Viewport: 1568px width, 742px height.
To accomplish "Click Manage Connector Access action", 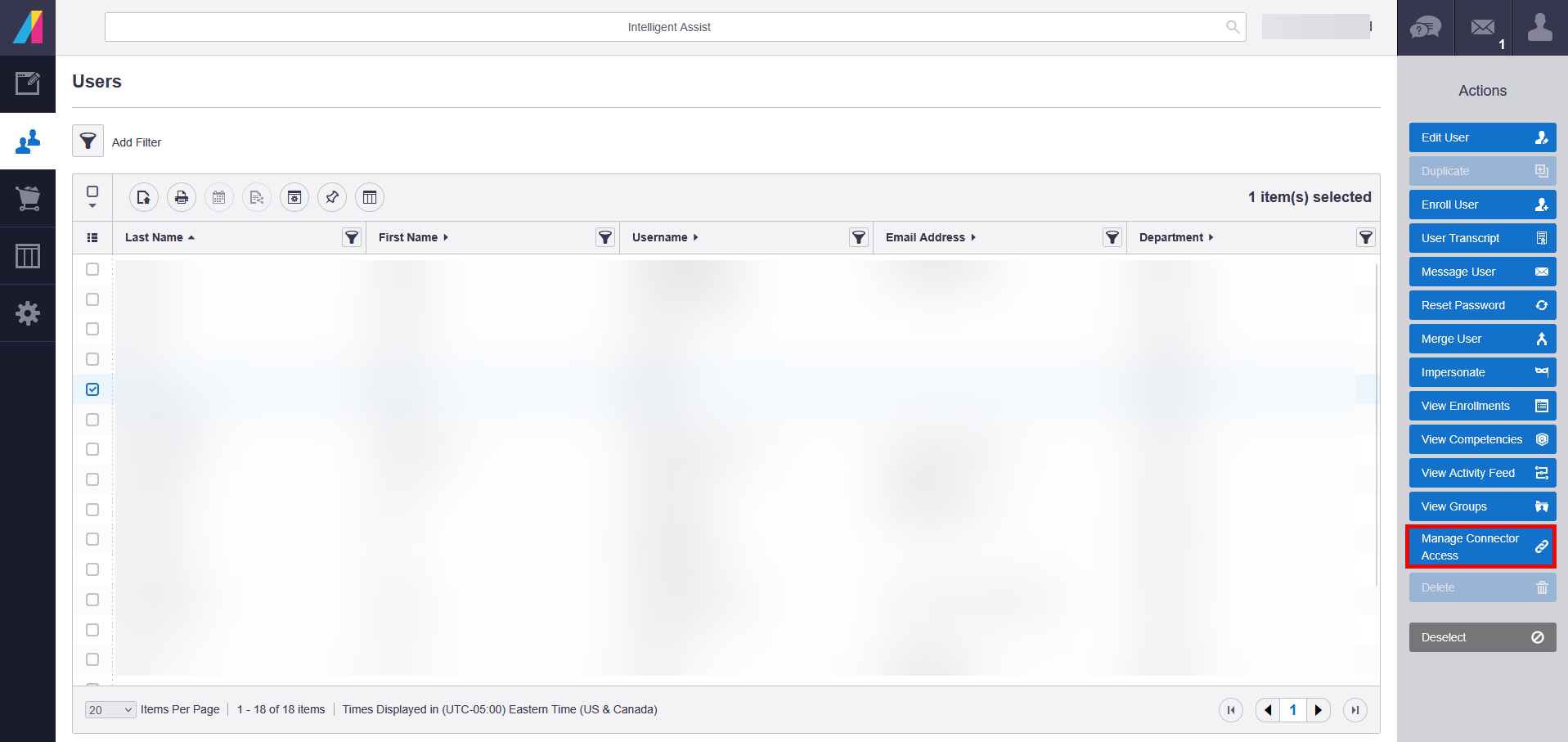I will point(1481,546).
